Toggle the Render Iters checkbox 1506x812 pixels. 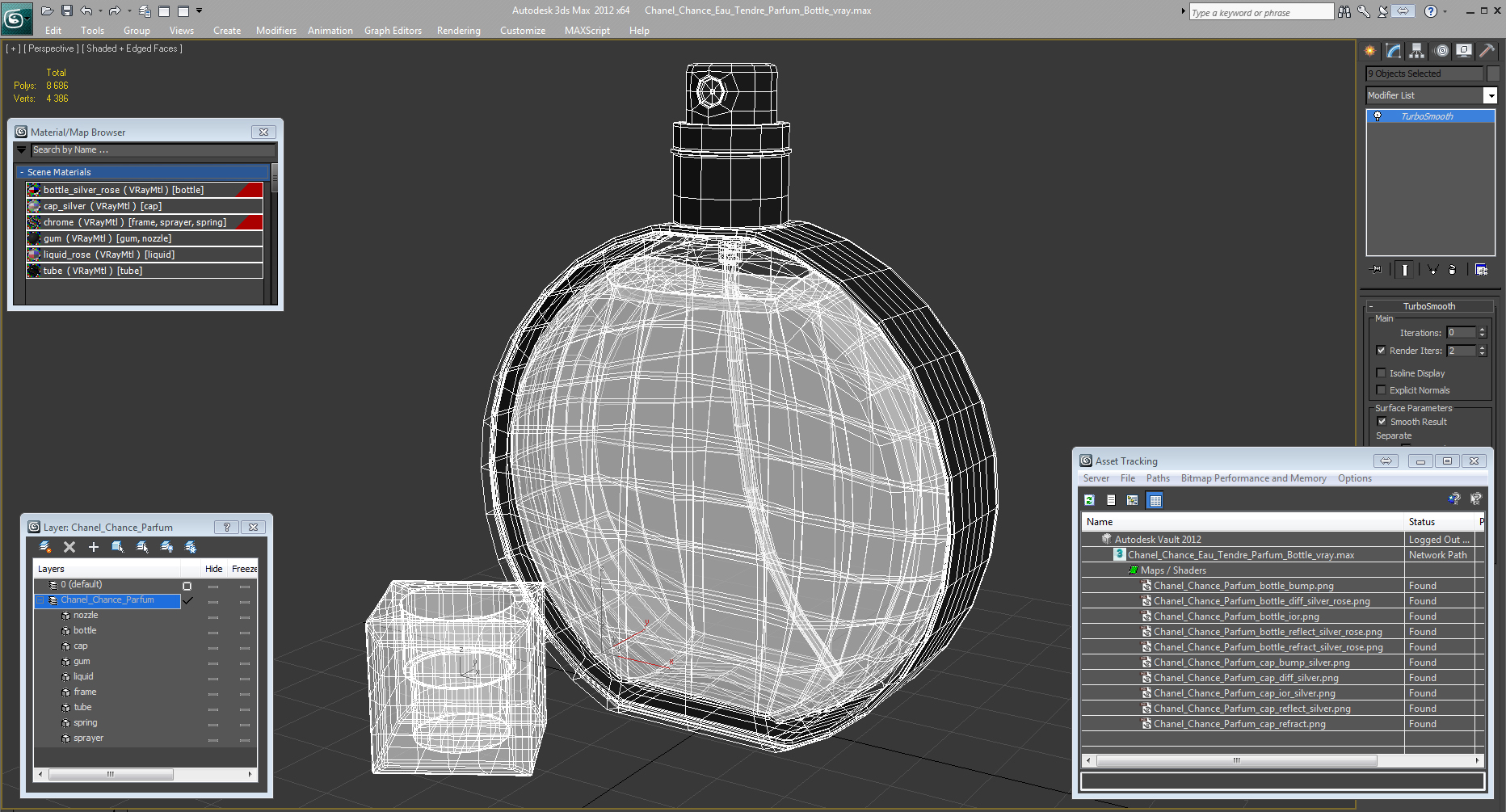[x=1381, y=351]
